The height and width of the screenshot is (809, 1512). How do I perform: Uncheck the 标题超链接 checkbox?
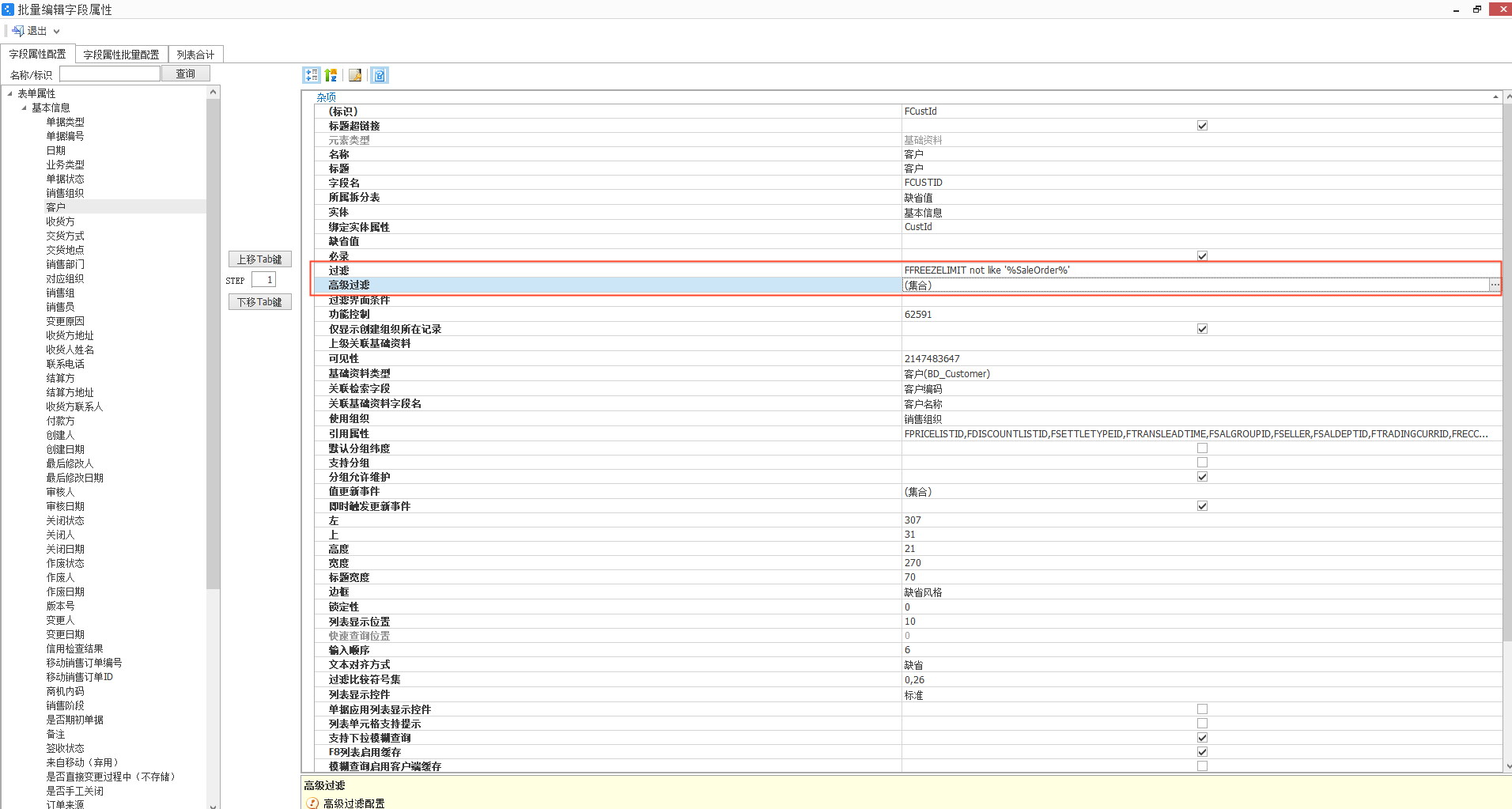(1202, 126)
